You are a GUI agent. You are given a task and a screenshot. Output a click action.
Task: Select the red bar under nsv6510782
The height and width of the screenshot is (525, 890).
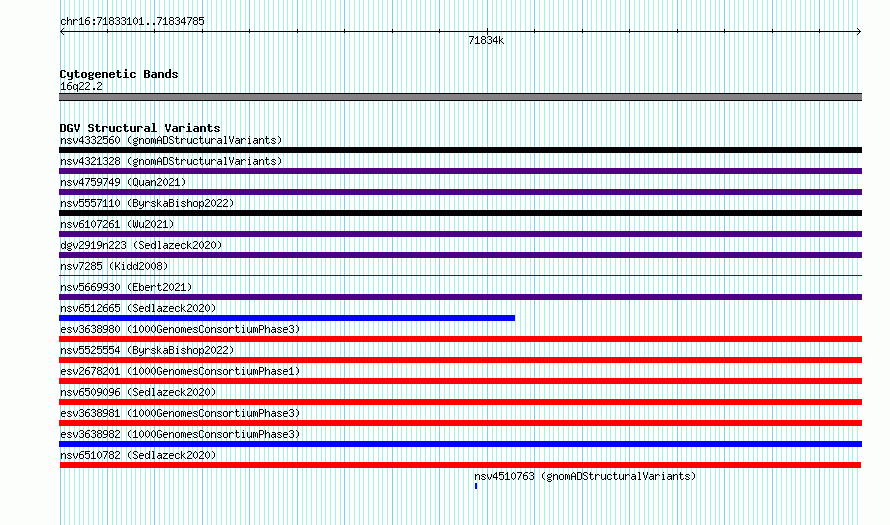click(460, 465)
